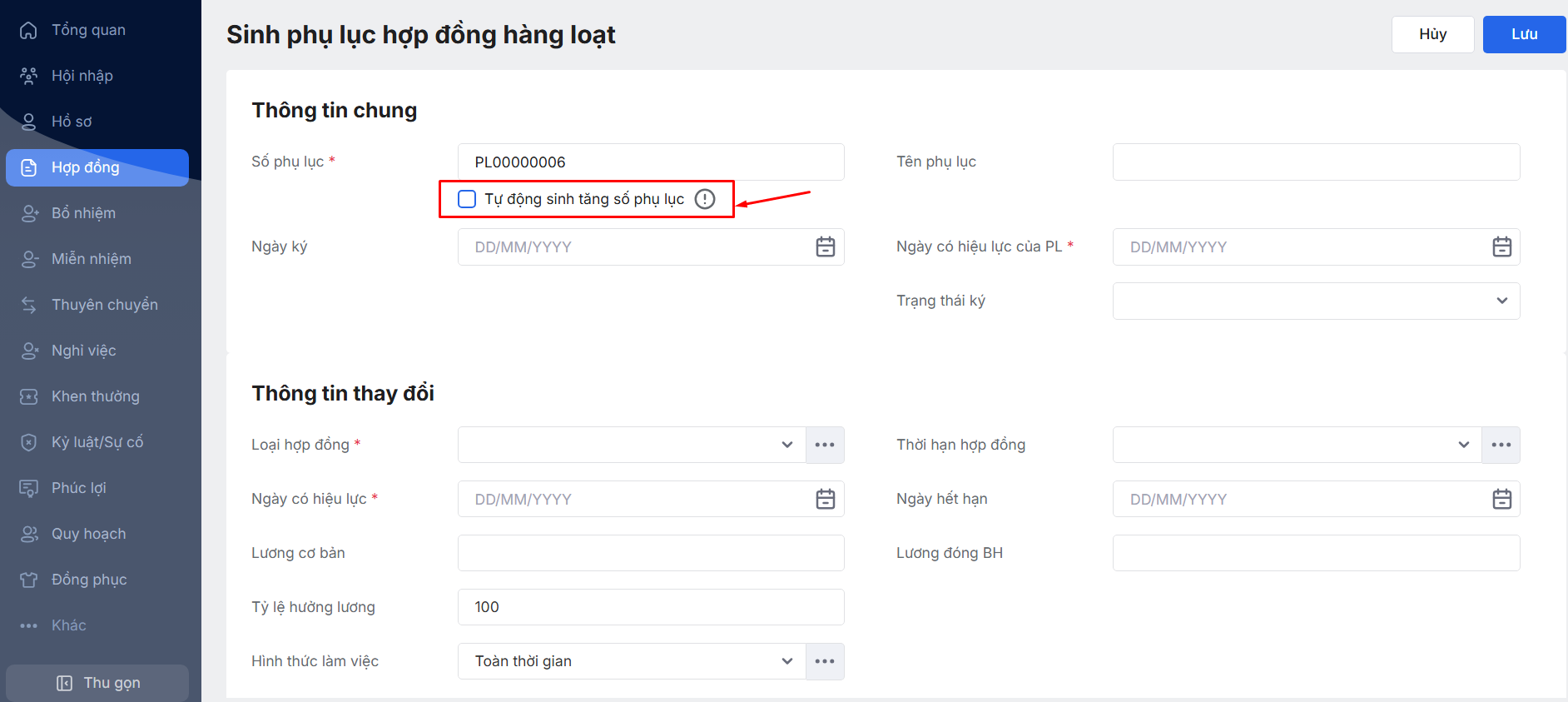Open calendar for Ngày có hiệu lực field
The height and width of the screenshot is (702, 1568).
[x=825, y=500]
